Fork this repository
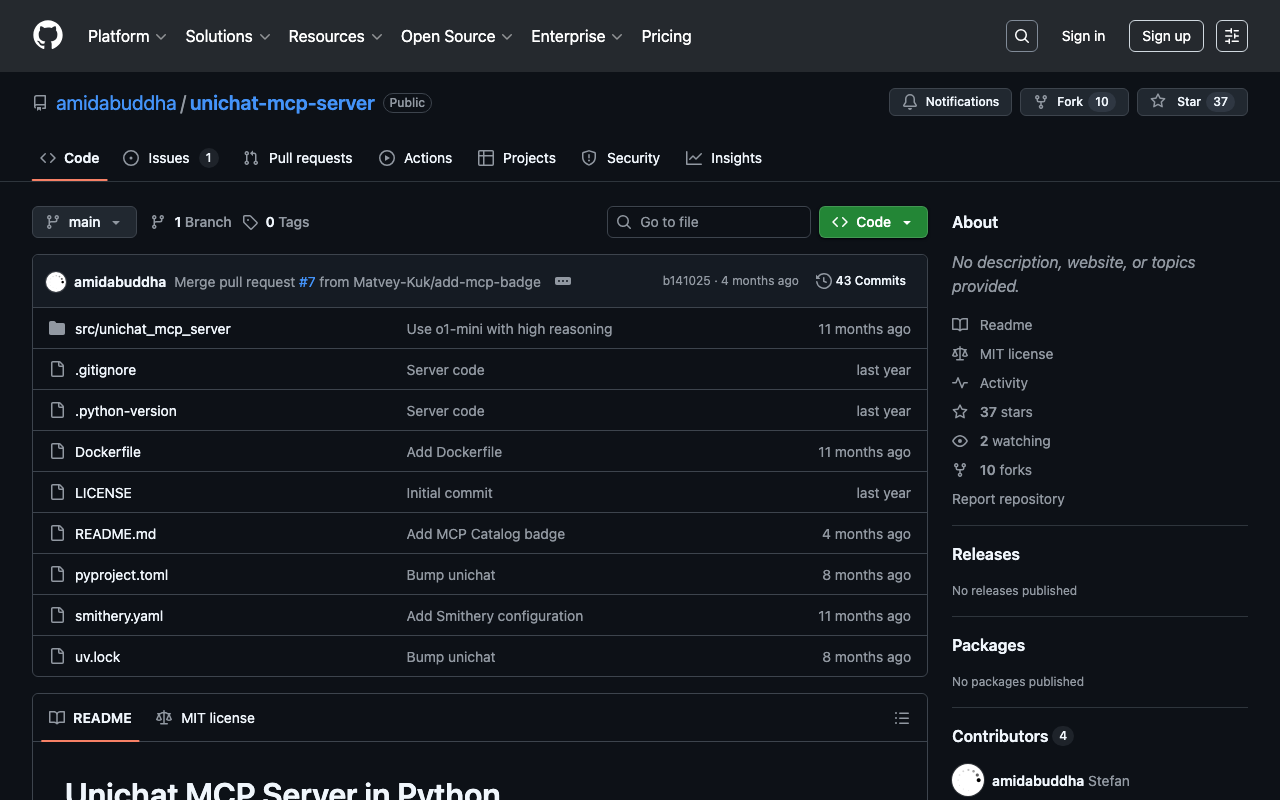Viewport: 1280px width, 800px height. pyautogui.click(x=1073, y=102)
